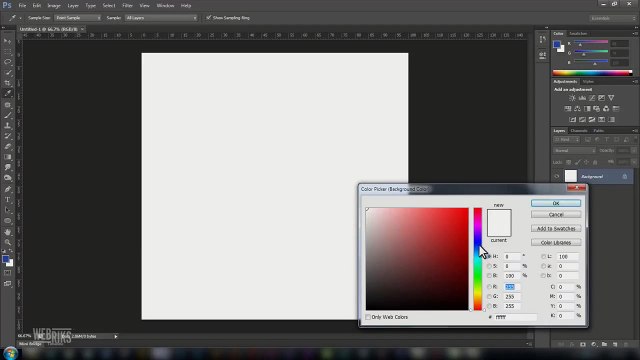Select the Lab a radio button
The image size is (640, 360).
pos(543,266)
